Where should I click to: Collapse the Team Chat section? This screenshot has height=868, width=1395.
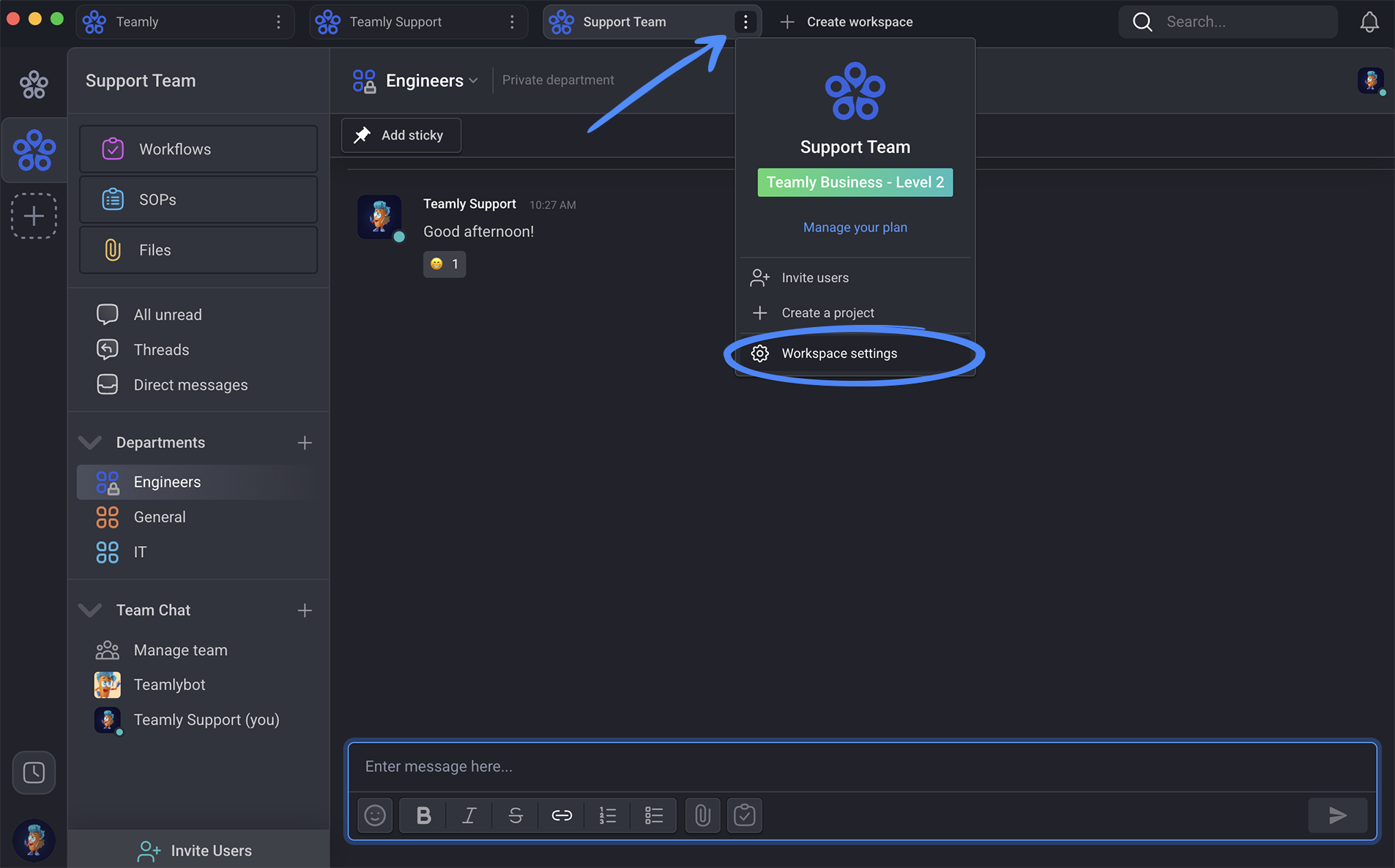click(90, 610)
